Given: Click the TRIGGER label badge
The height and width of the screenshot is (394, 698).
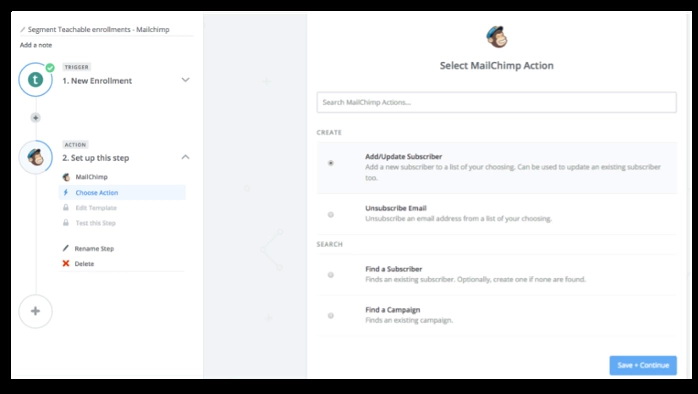Looking at the screenshot, I should point(77,67).
